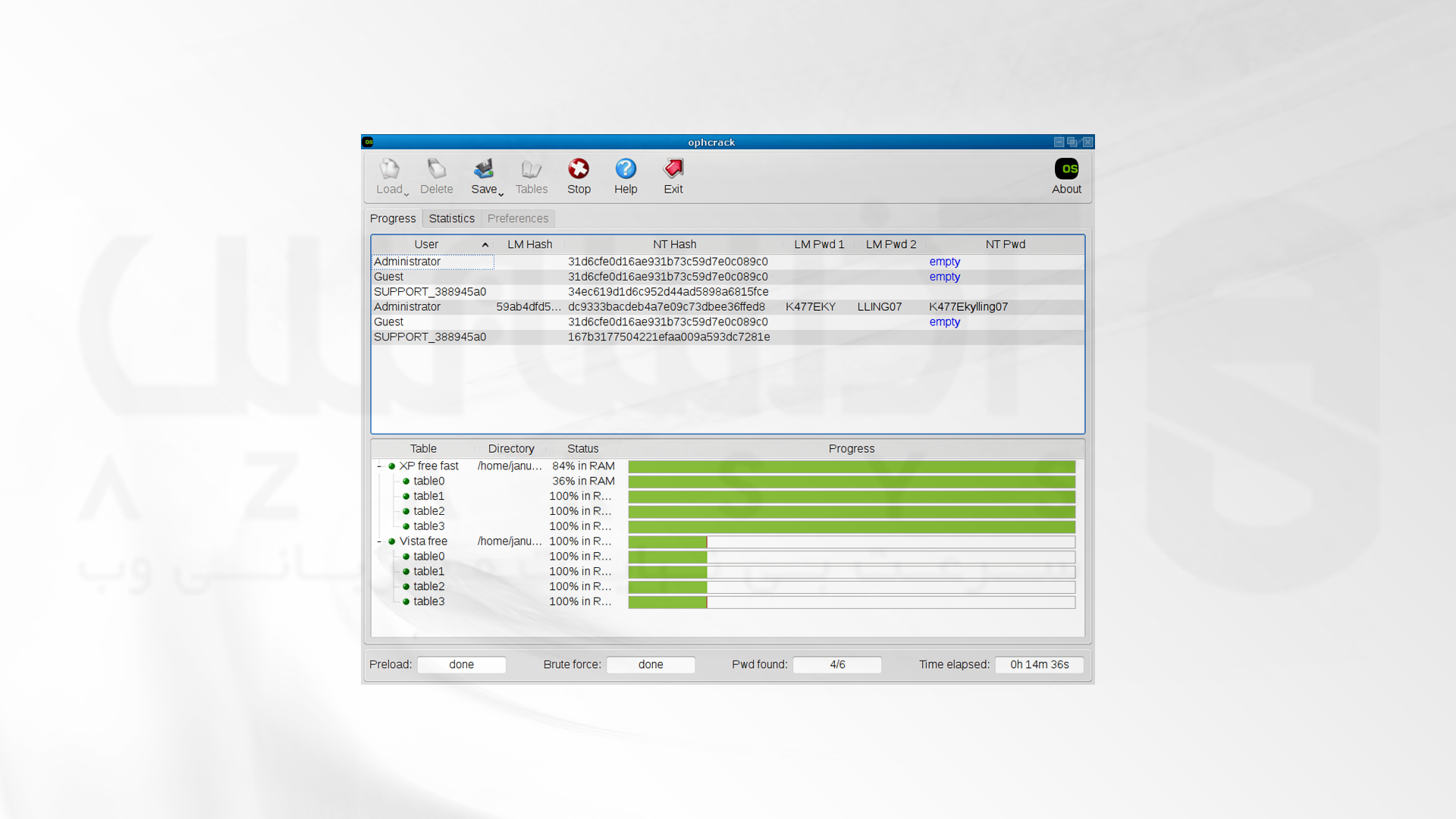Click the Brute force done field
Image resolution: width=1456 pixels, height=819 pixels.
pyautogui.click(x=651, y=664)
